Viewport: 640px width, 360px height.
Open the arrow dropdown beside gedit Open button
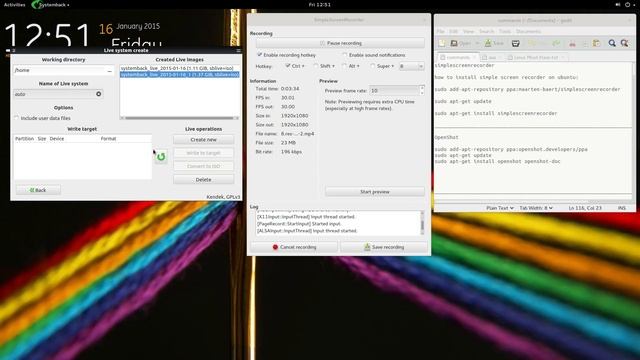tap(477, 43)
